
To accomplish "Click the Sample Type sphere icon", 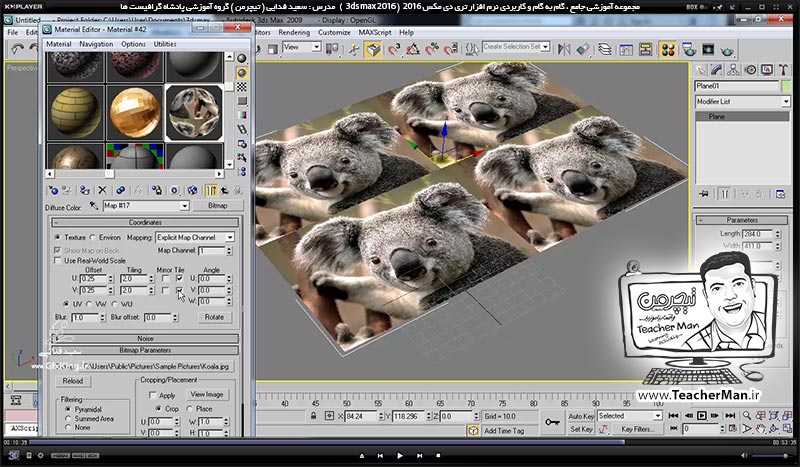I will click(x=242, y=58).
